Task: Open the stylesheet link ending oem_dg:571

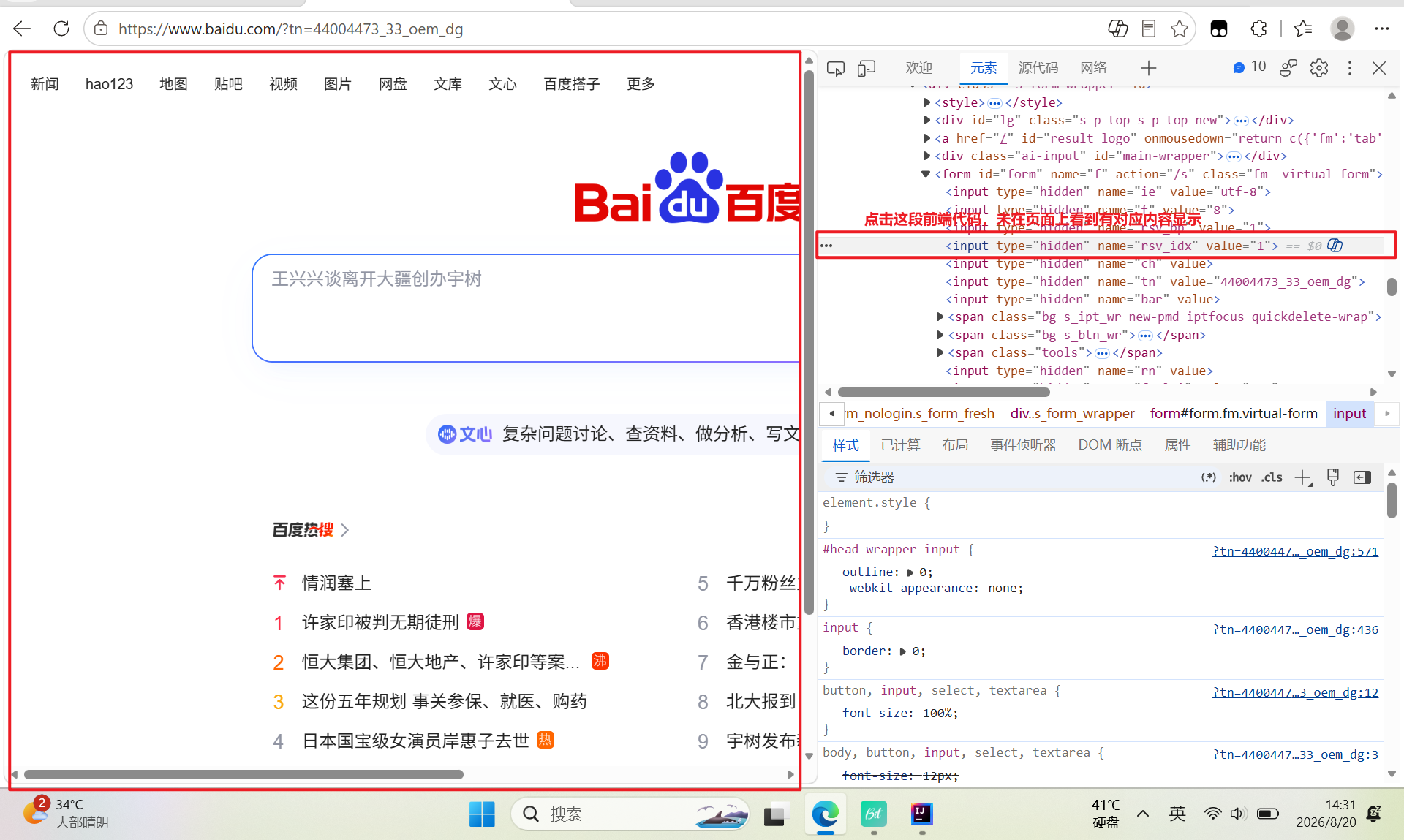Action: click(x=1295, y=551)
